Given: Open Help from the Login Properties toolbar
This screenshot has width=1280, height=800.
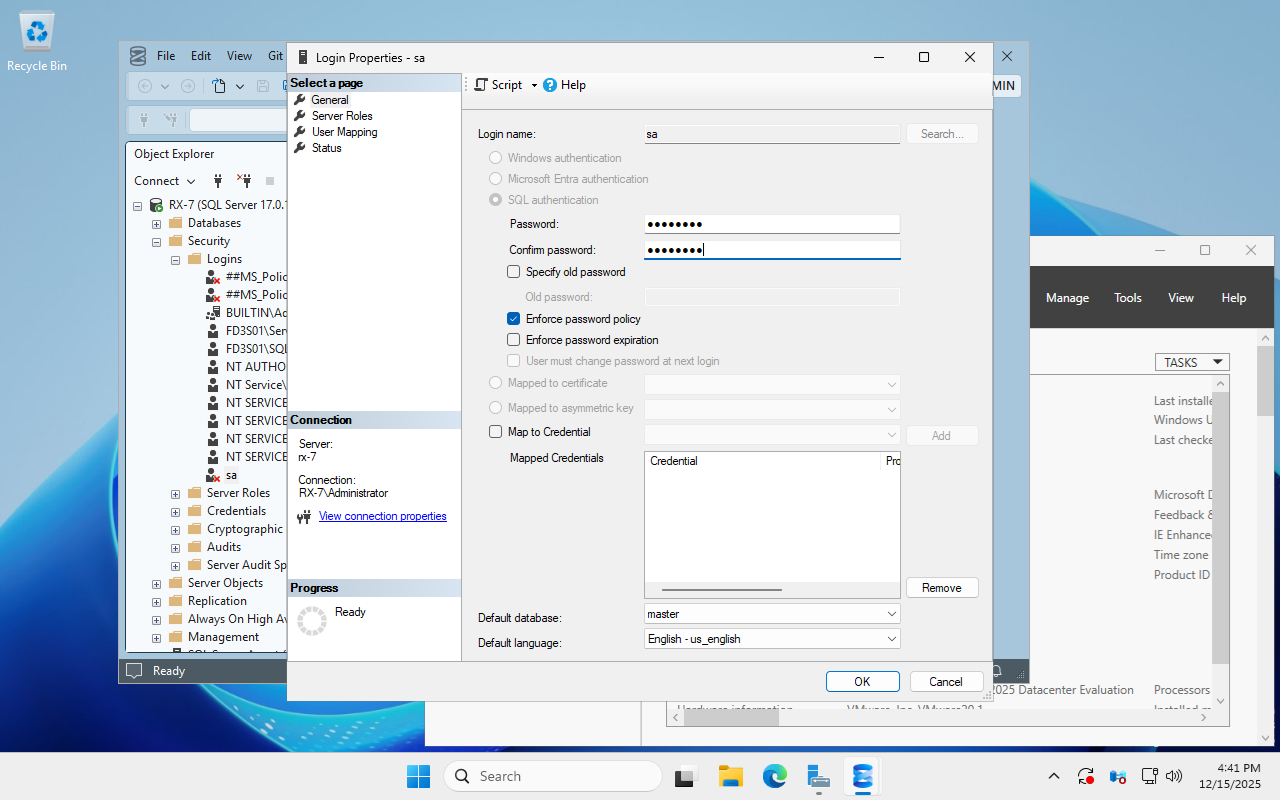Looking at the screenshot, I should click(x=565, y=85).
